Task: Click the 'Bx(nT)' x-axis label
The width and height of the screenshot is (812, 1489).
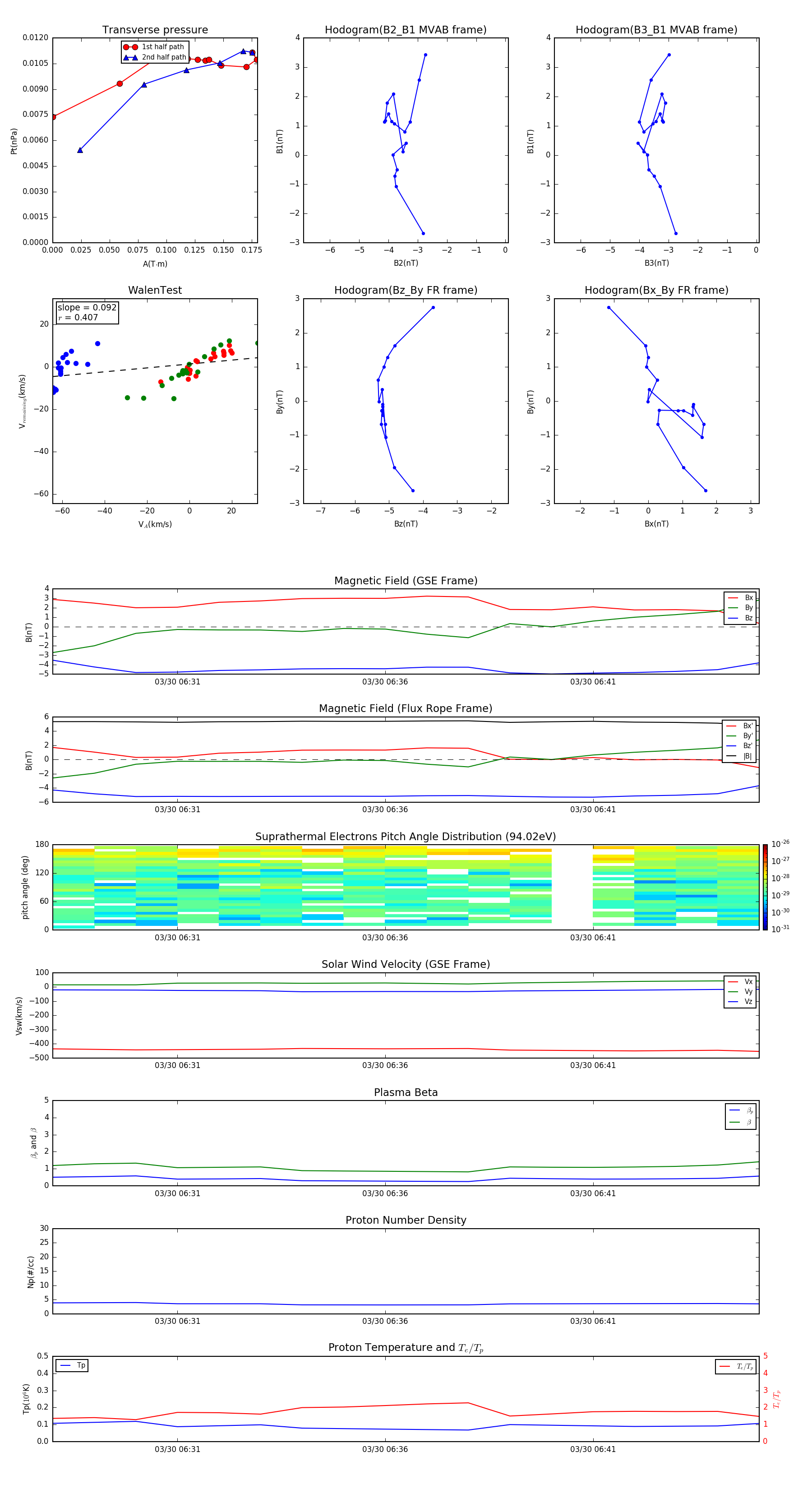Action: [656, 524]
